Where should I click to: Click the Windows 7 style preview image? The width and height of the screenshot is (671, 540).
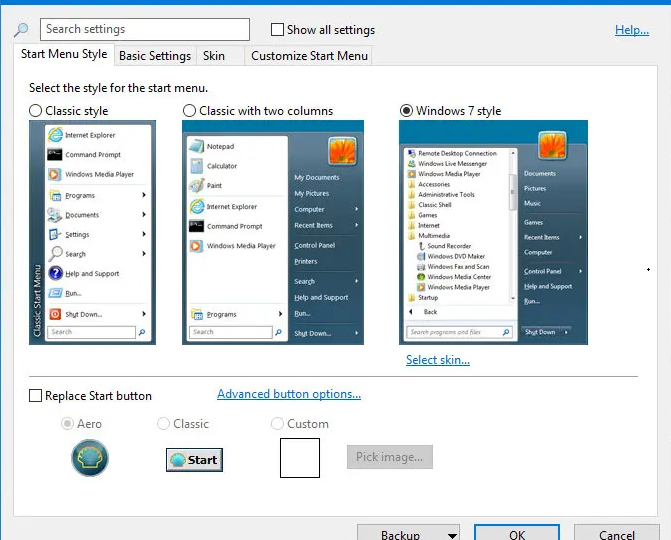pyautogui.click(x=493, y=232)
